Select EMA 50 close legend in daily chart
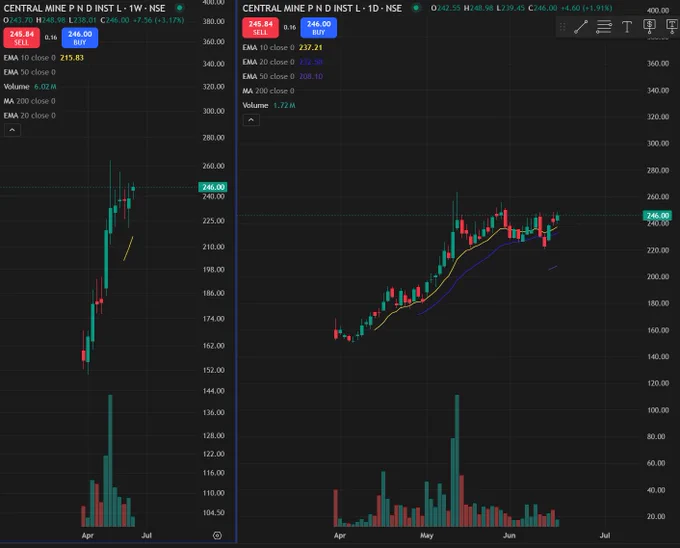Image resolution: width=680 pixels, height=548 pixels. [282, 76]
